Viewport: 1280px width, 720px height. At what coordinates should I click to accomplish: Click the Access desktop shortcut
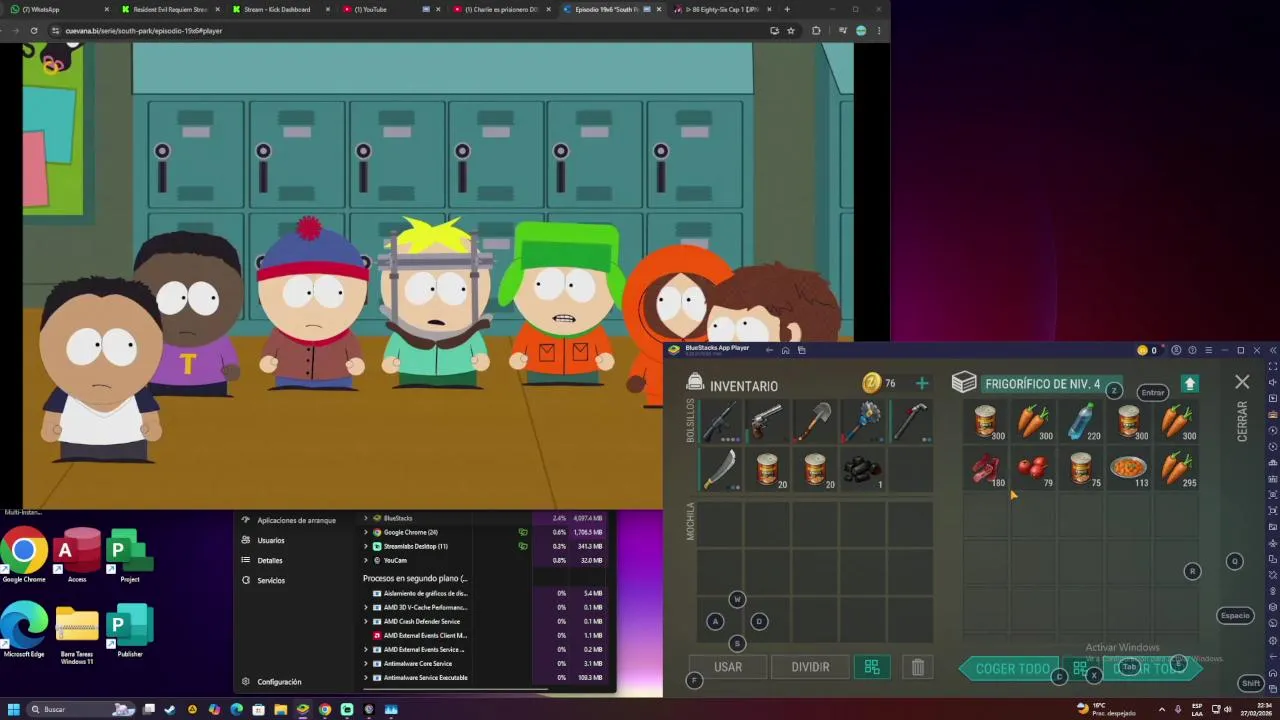[77, 556]
